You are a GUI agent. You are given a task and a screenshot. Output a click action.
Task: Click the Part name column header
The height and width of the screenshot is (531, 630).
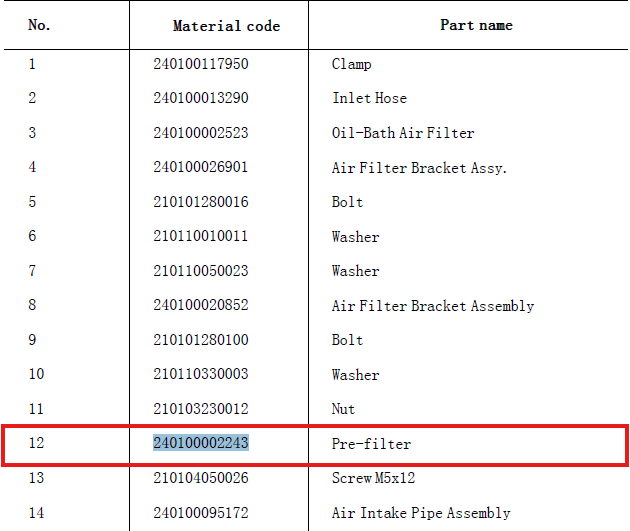tap(476, 25)
